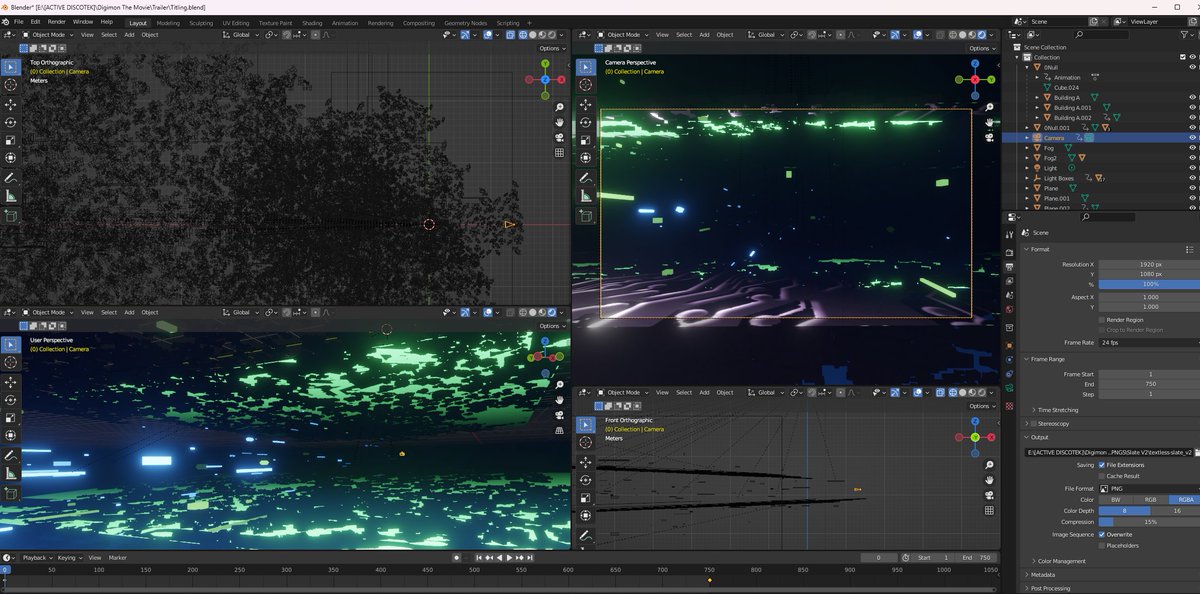Hide Camera object via eye icon
Screen dimensions: 1200x594
pyautogui.click(x=1193, y=138)
